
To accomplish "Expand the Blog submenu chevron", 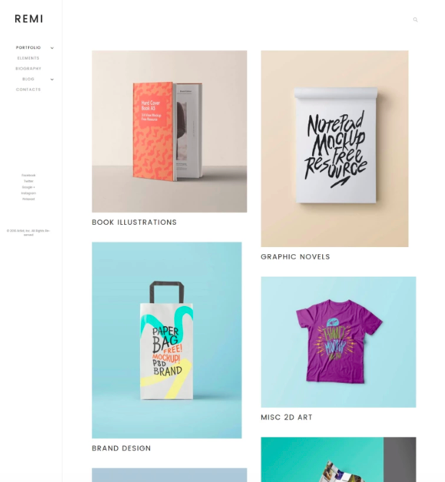I will (x=52, y=79).
